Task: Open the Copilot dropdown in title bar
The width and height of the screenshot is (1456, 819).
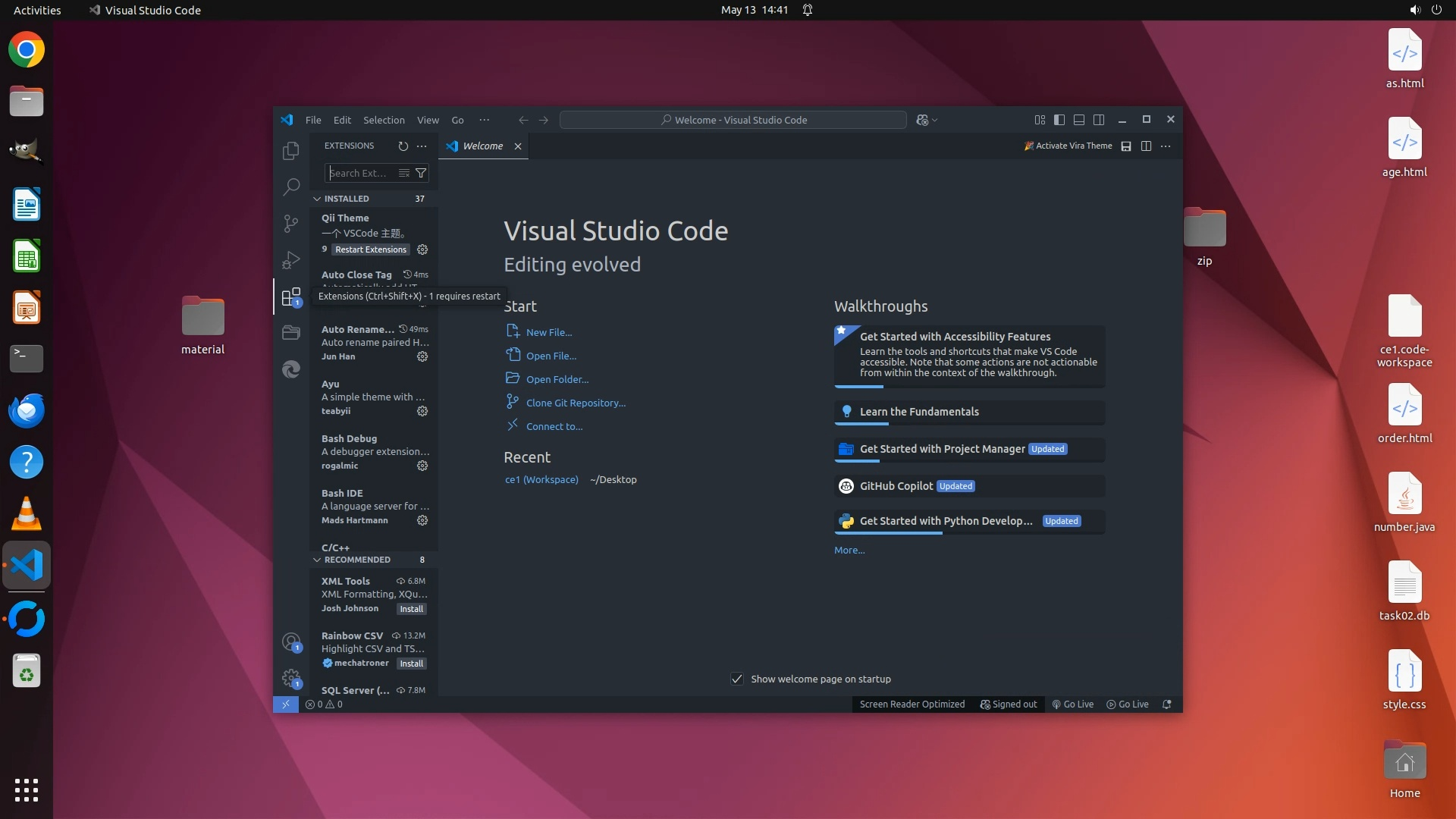Action: click(935, 120)
